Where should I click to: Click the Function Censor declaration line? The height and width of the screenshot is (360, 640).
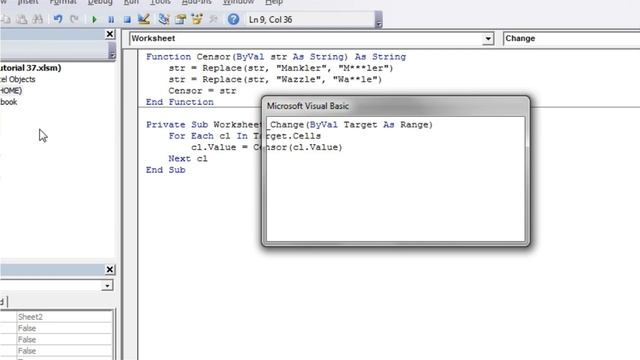(276, 57)
